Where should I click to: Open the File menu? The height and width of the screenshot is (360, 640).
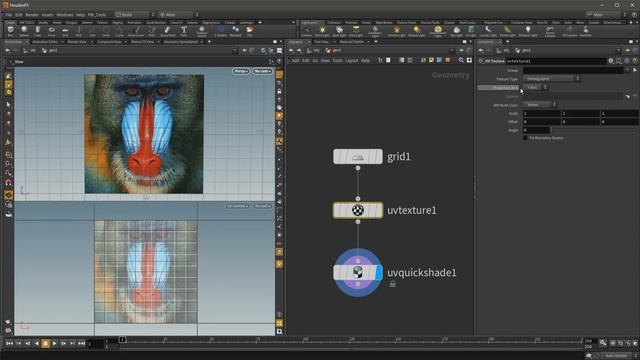(x=9, y=15)
